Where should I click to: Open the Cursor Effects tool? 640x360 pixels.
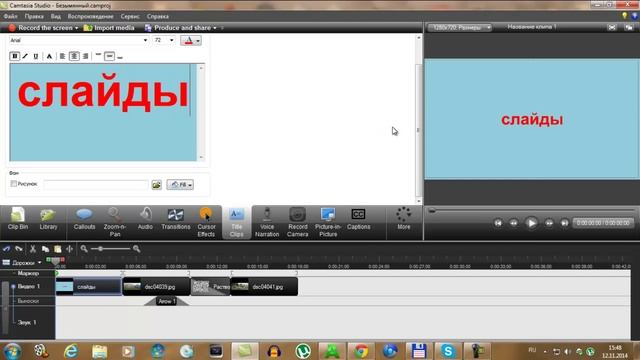(x=206, y=222)
